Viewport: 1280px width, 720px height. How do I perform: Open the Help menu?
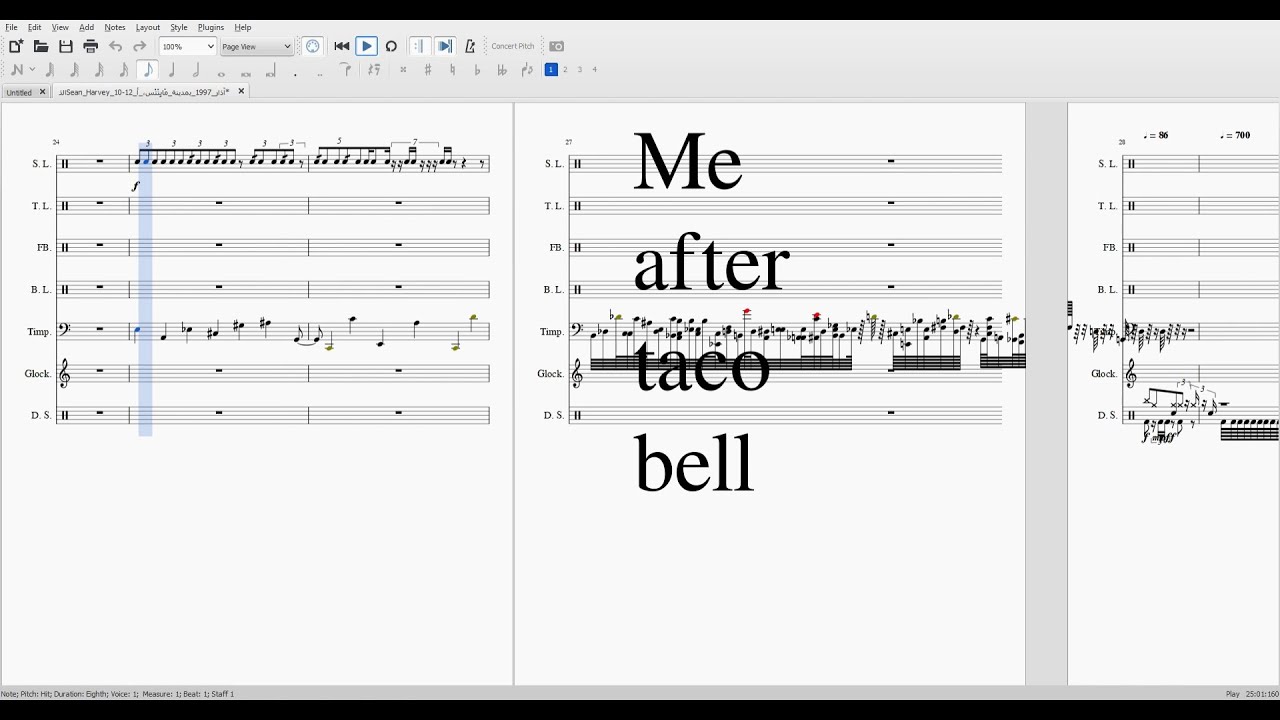click(x=243, y=27)
